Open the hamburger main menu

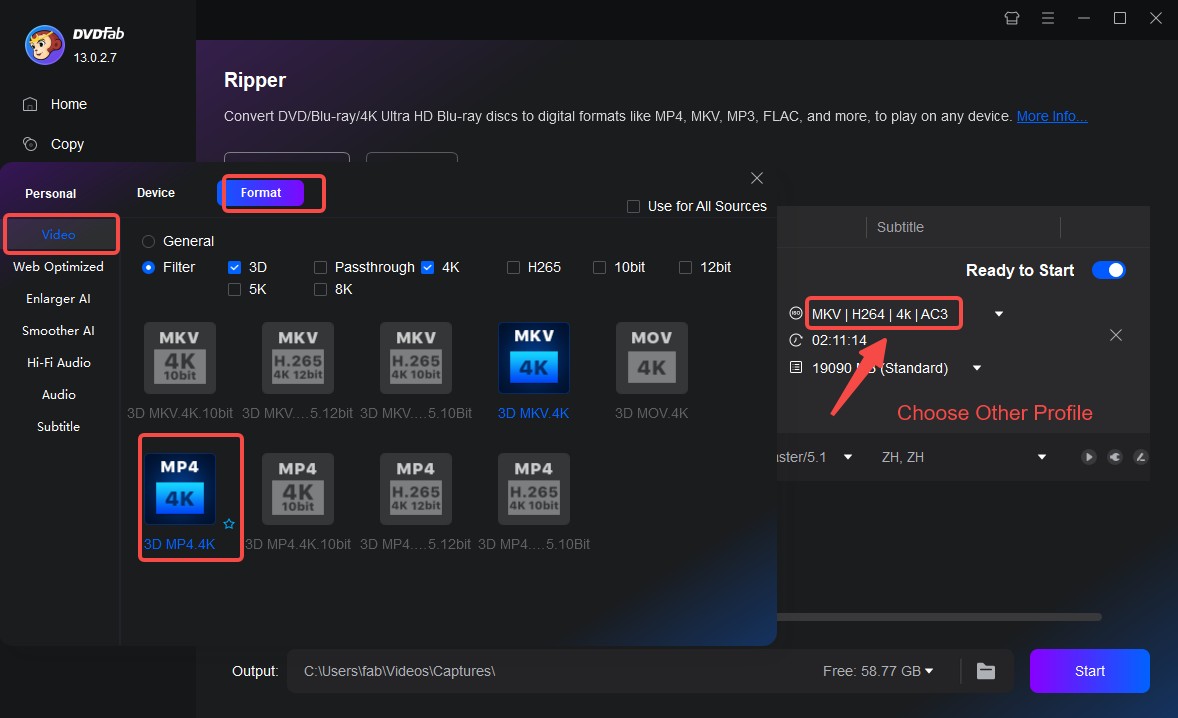point(1047,18)
